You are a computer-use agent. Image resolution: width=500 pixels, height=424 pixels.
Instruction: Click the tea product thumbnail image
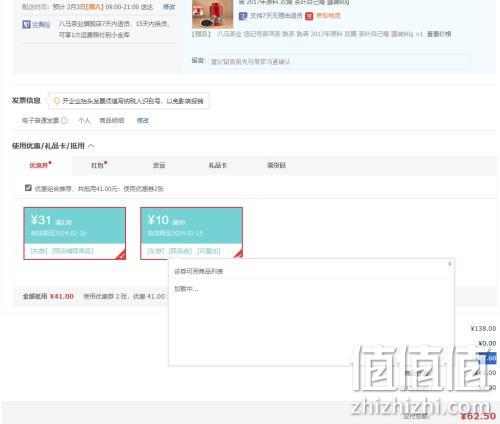coord(212,14)
